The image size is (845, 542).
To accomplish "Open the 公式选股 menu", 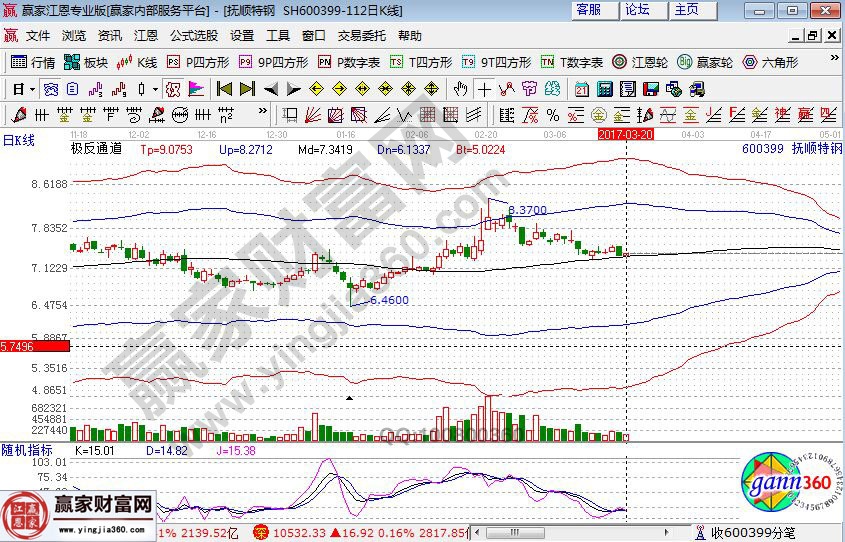I will click(x=193, y=36).
